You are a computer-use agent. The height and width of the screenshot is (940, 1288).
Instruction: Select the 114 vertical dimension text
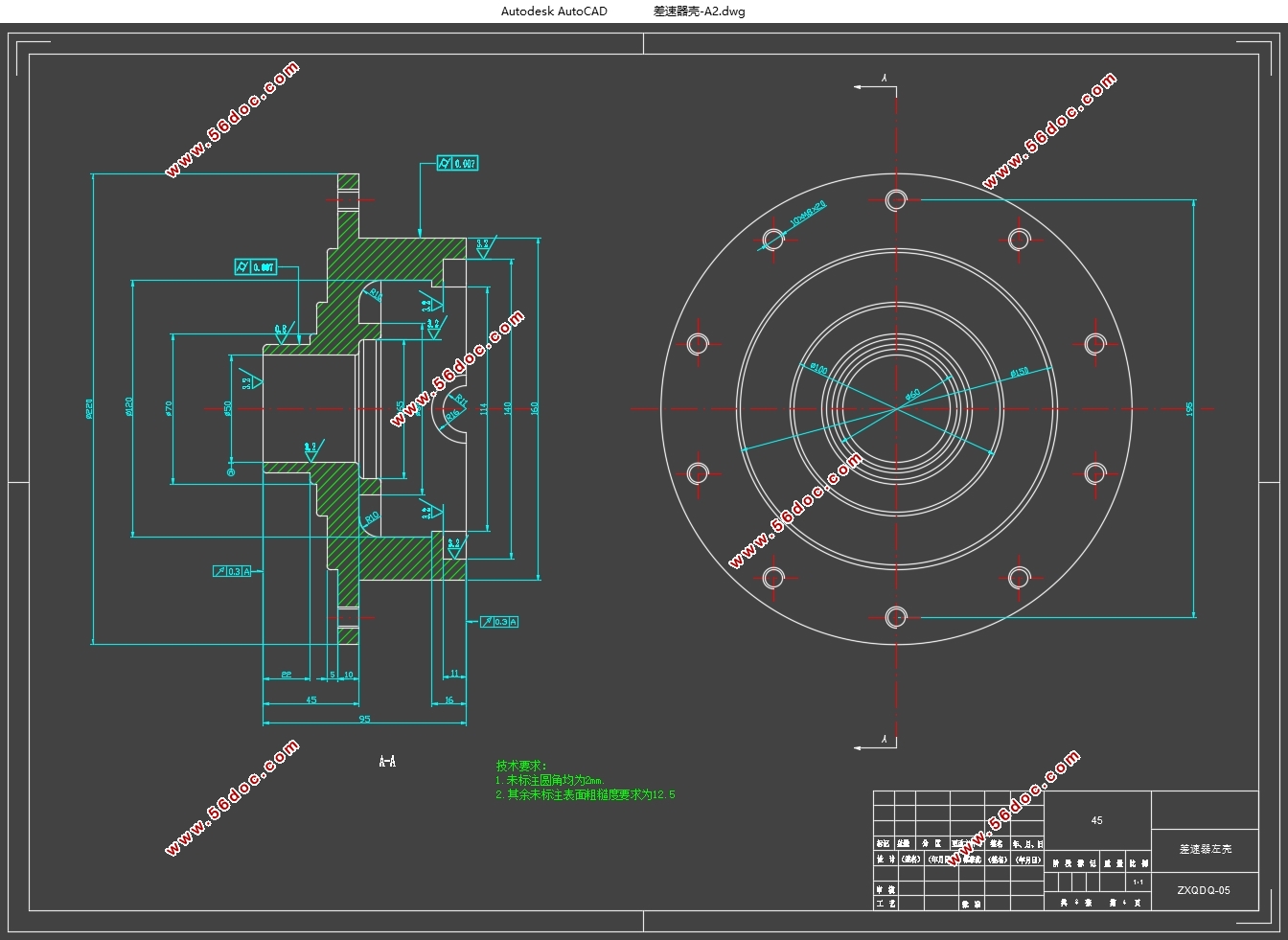click(484, 407)
